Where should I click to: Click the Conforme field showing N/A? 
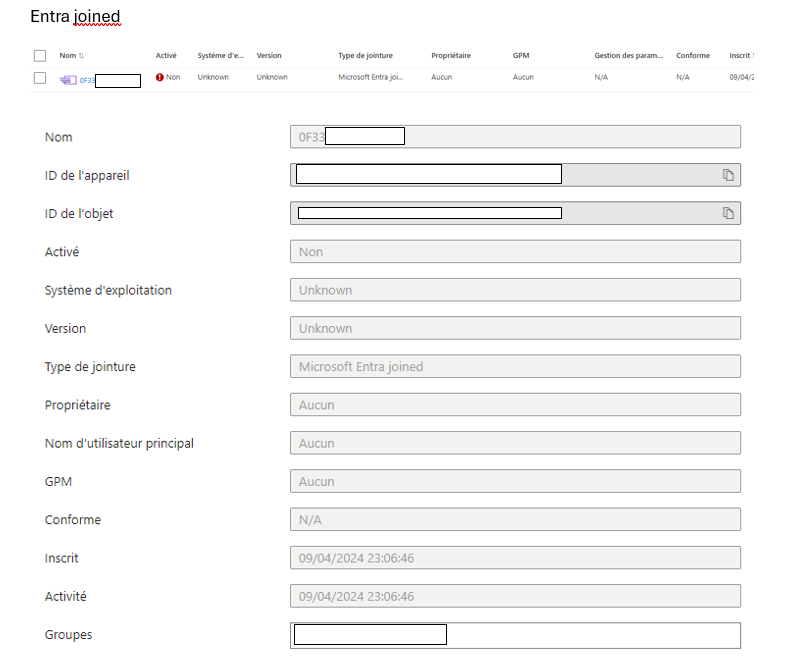point(515,519)
